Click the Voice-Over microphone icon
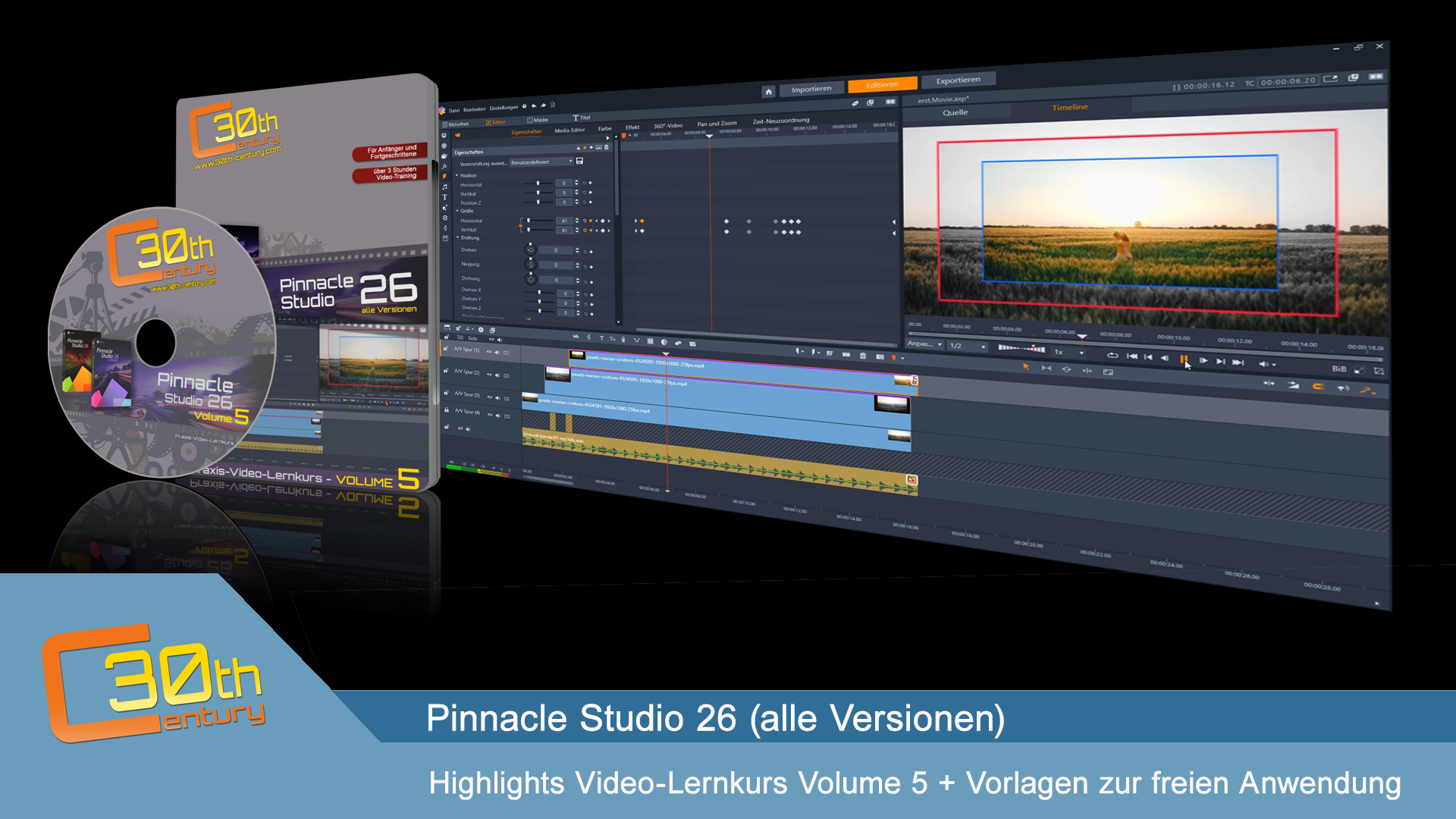Viewport: 1456px width, 819px height. tap(623, 340)
